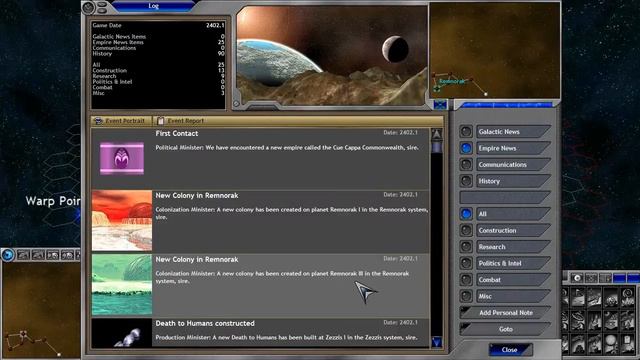Close the Log window with Close
Viewport: 640px width, 360px height.
pyautogui.click(x=510, y=350)
